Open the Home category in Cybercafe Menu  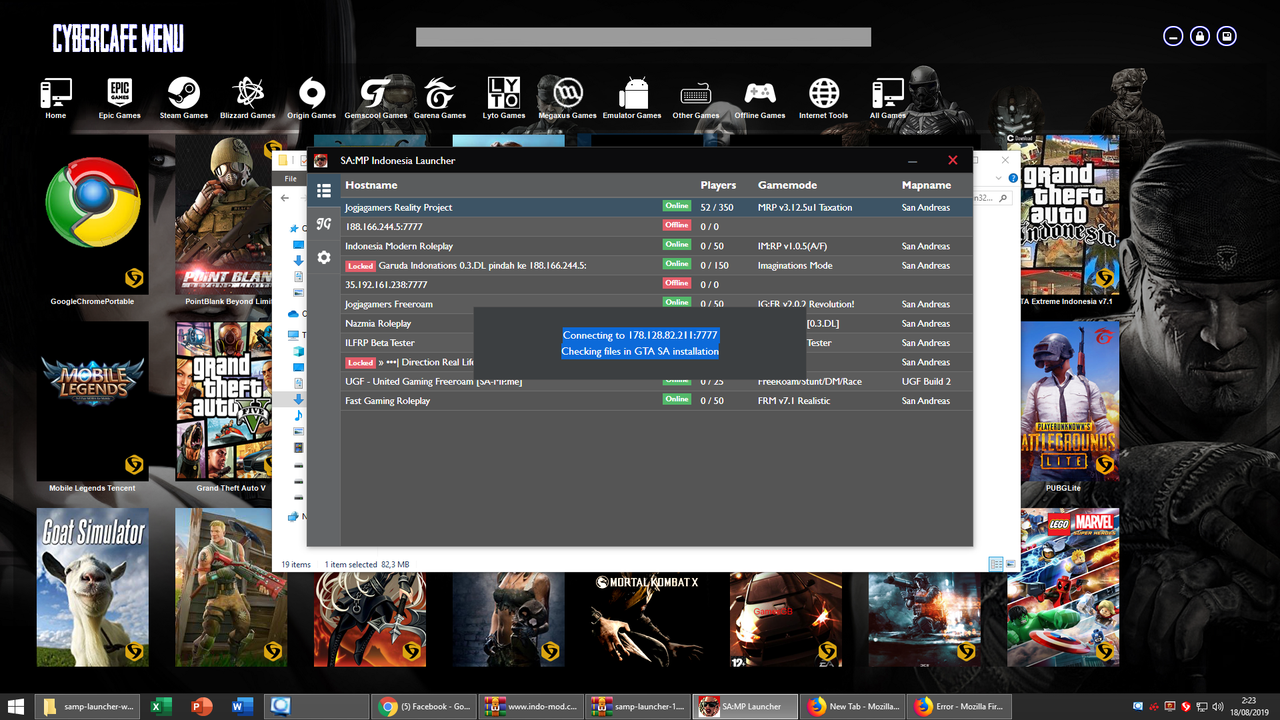click(x=56, y=99)
